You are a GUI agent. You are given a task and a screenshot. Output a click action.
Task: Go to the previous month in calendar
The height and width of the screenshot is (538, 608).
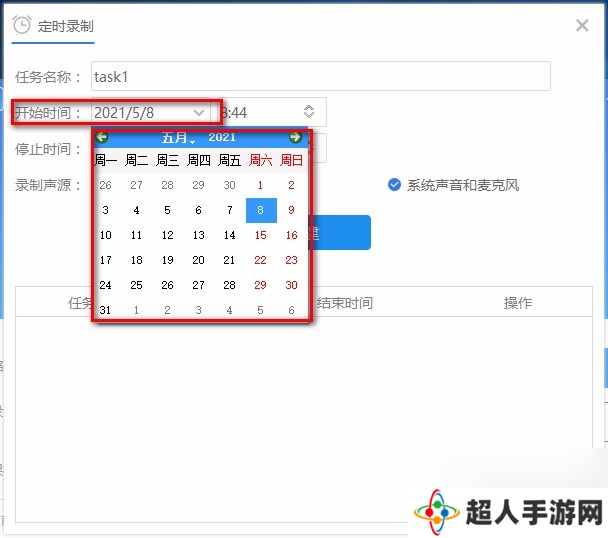pos(102,137)
